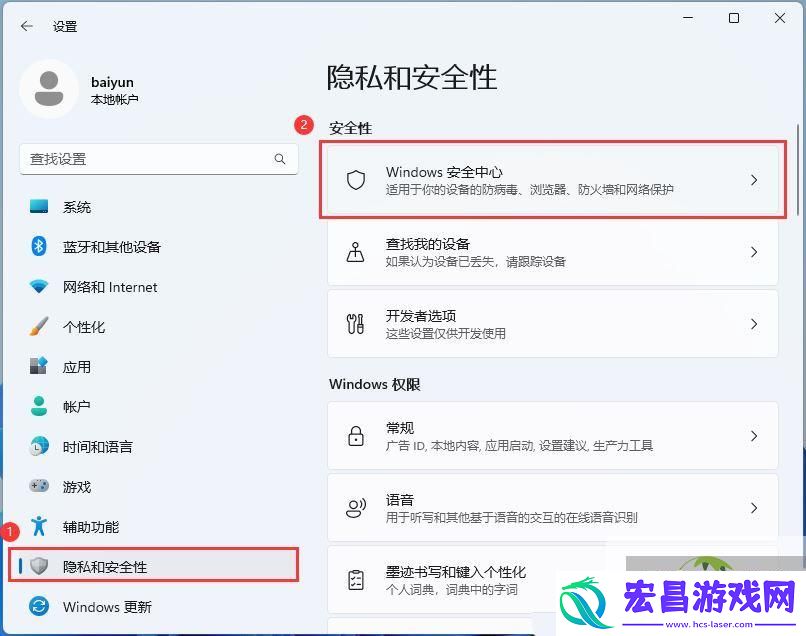Click the vertical scrollbar on right
Screen dimensions: 806x636
pos(797,170)
